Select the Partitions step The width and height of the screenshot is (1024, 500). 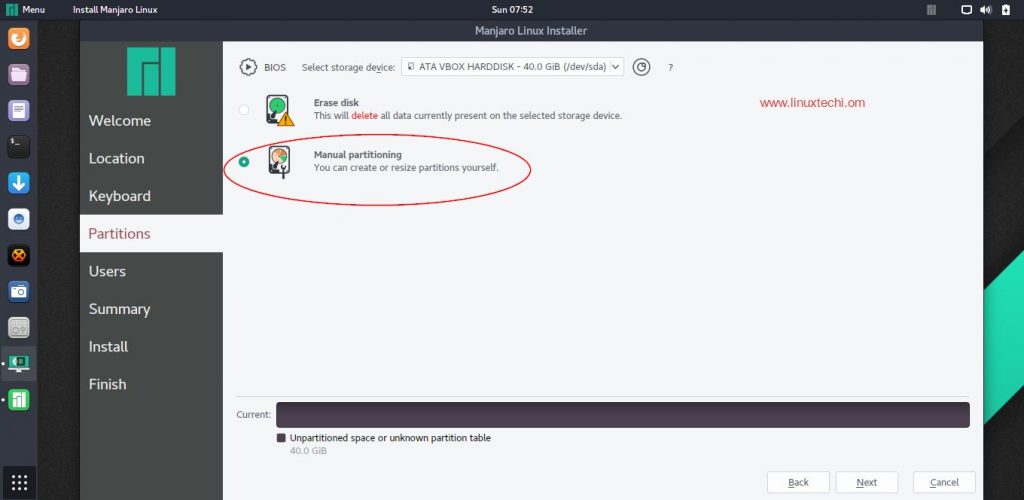click(151, 234)
